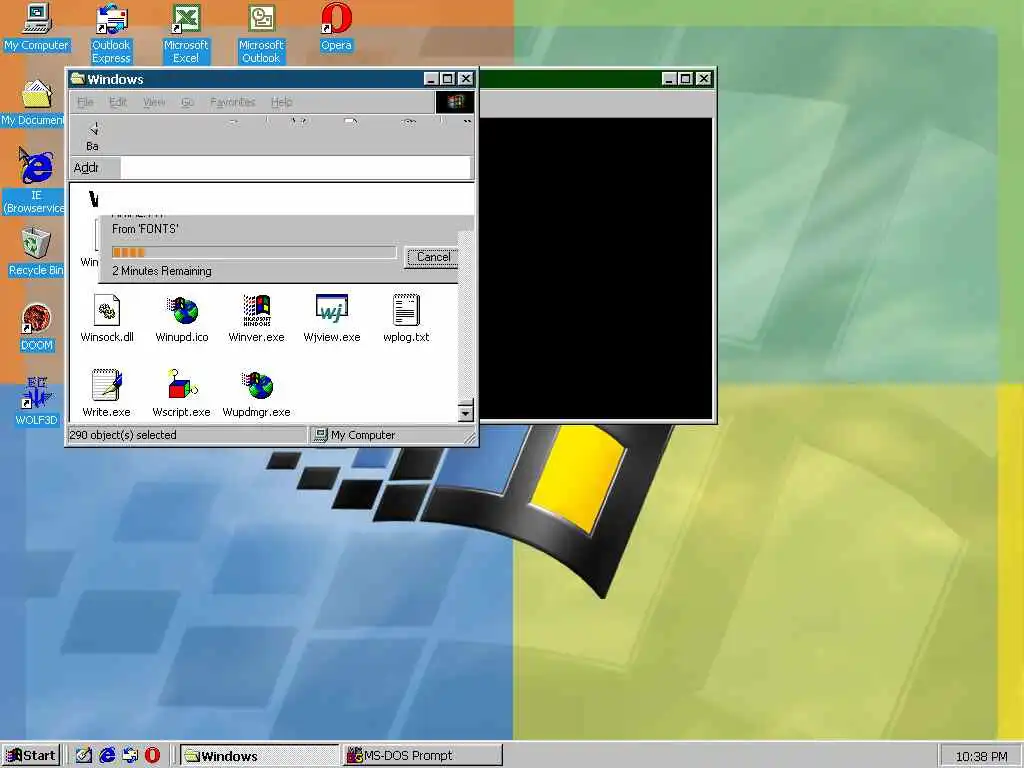Open Microsoft Outlook desktop shortcut
Viewport: 1024px width, 768px height.
click(x=261, y=33)
